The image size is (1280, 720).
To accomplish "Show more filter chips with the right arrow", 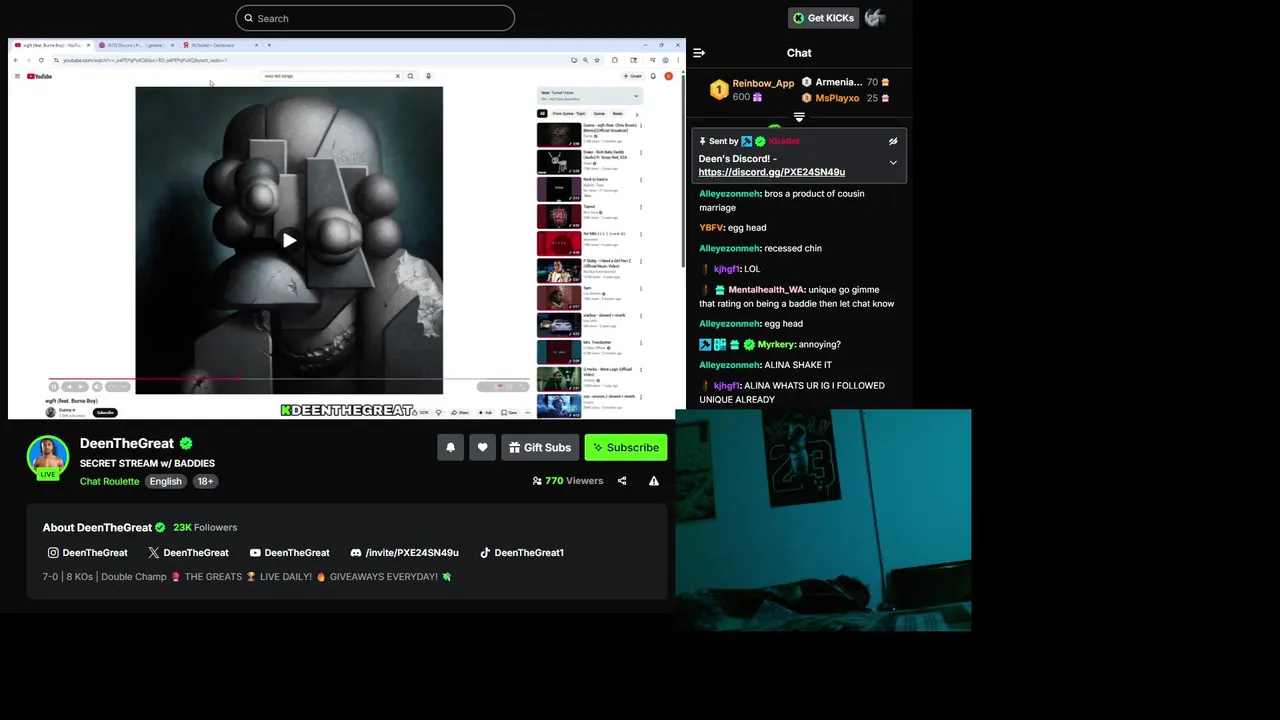I will click(637, 114).
